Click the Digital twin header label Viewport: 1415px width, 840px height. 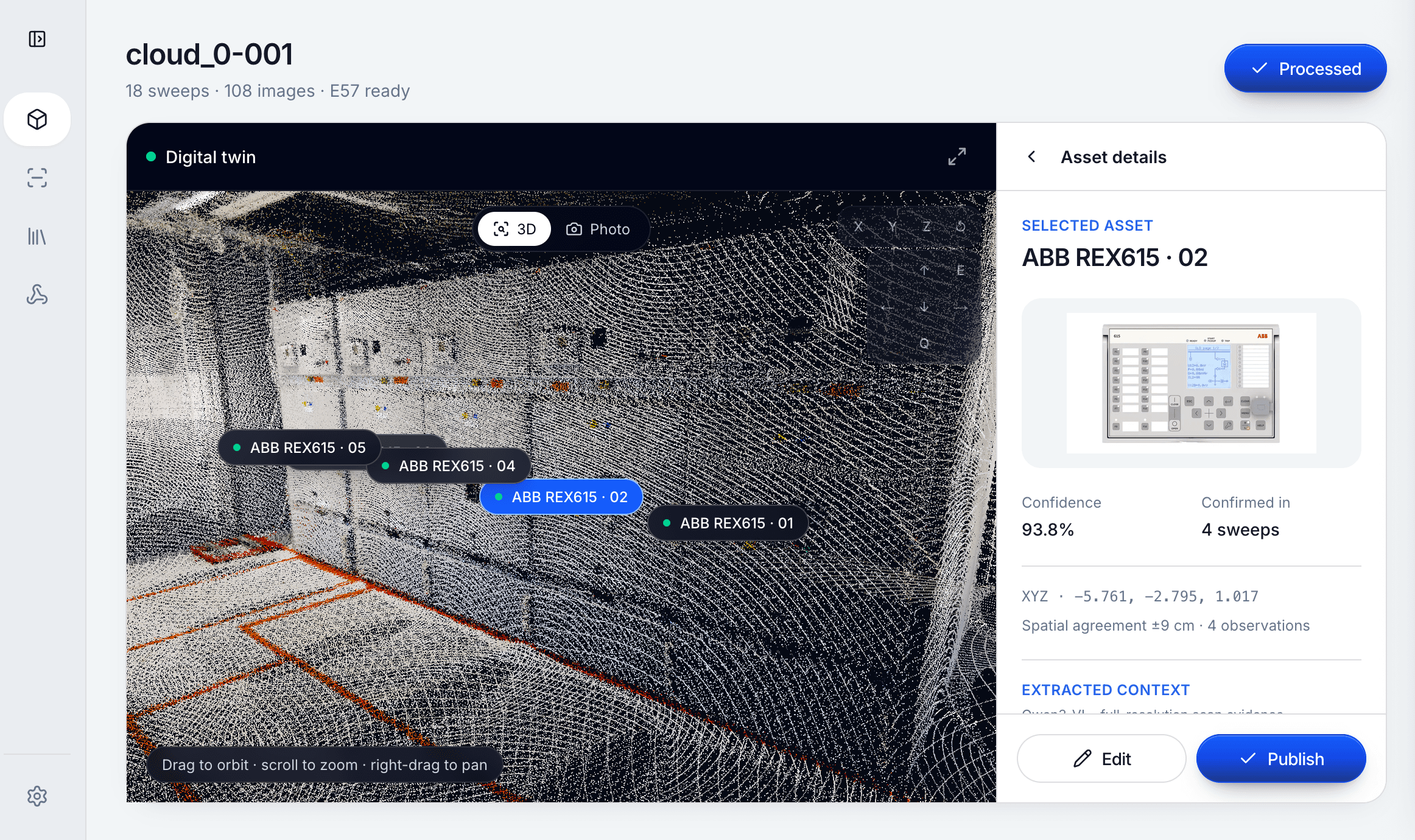(211, 157)
